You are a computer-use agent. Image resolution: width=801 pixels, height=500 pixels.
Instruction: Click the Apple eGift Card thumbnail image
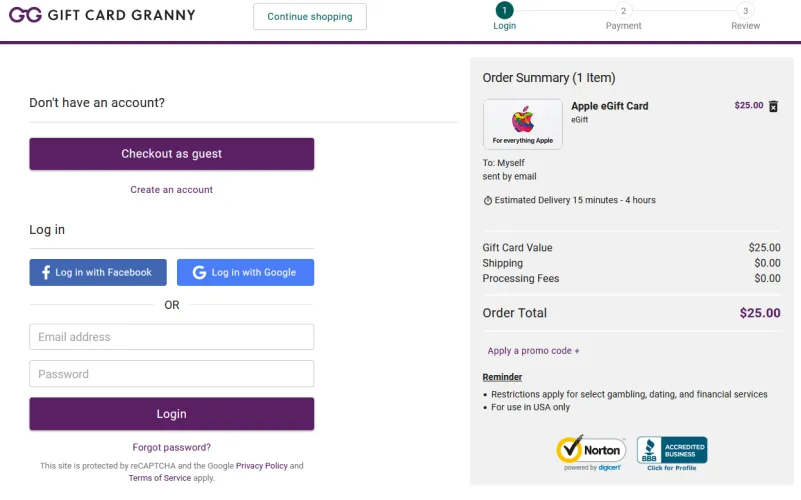522,124
